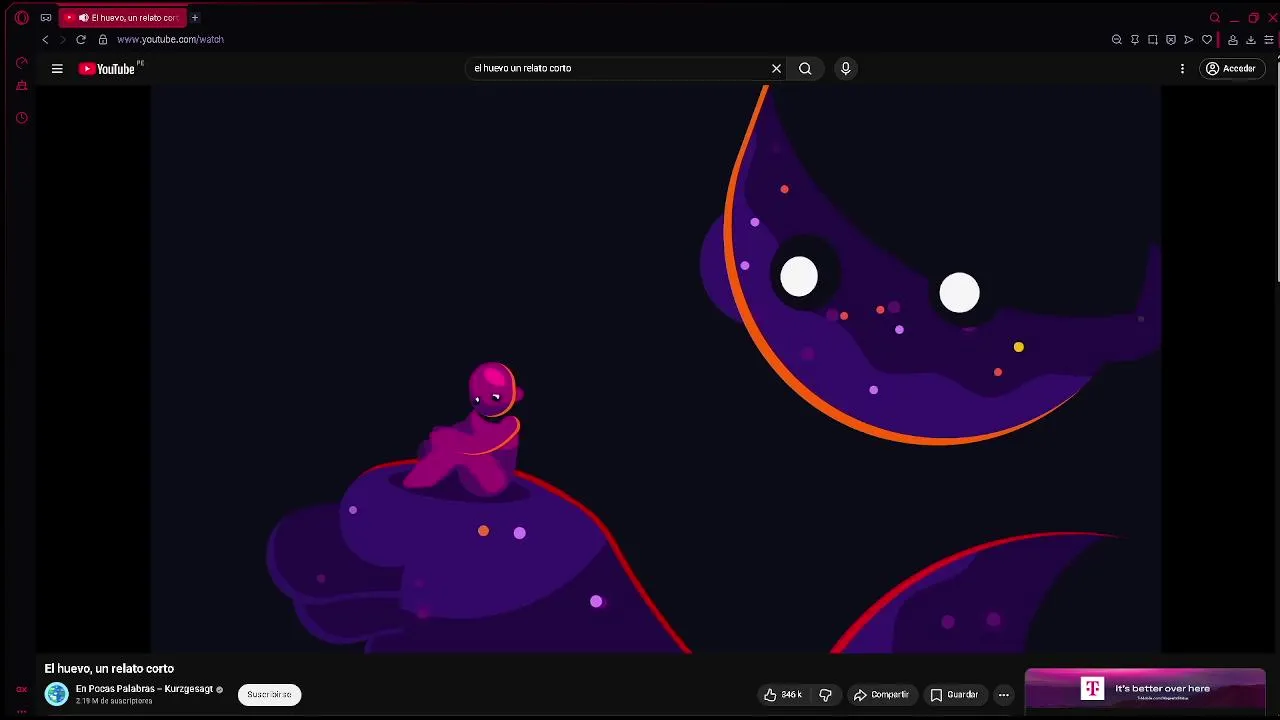The width and height of the screenshot is (1280, 720).
Task: Subscribe with the Suscribirse button
Action: pos(269,694)
